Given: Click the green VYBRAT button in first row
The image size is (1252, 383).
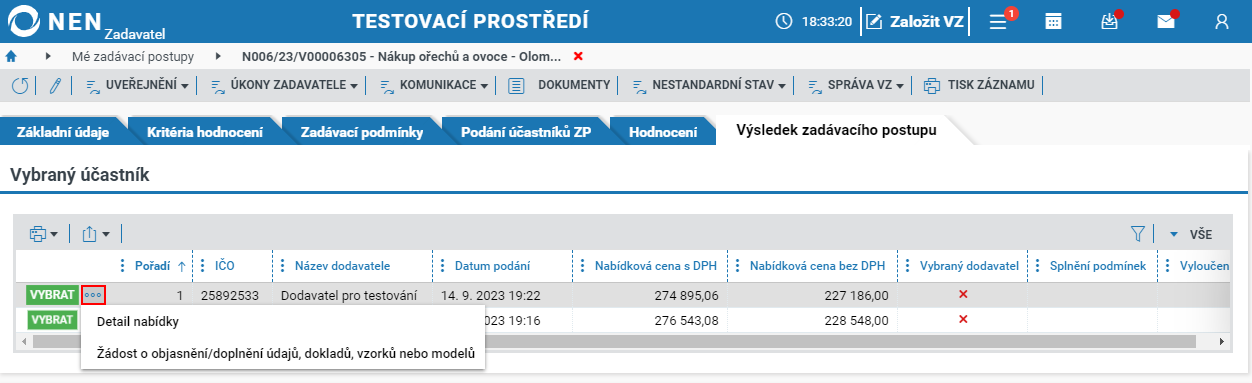Looking at the screenshot, I should point(51,294).
